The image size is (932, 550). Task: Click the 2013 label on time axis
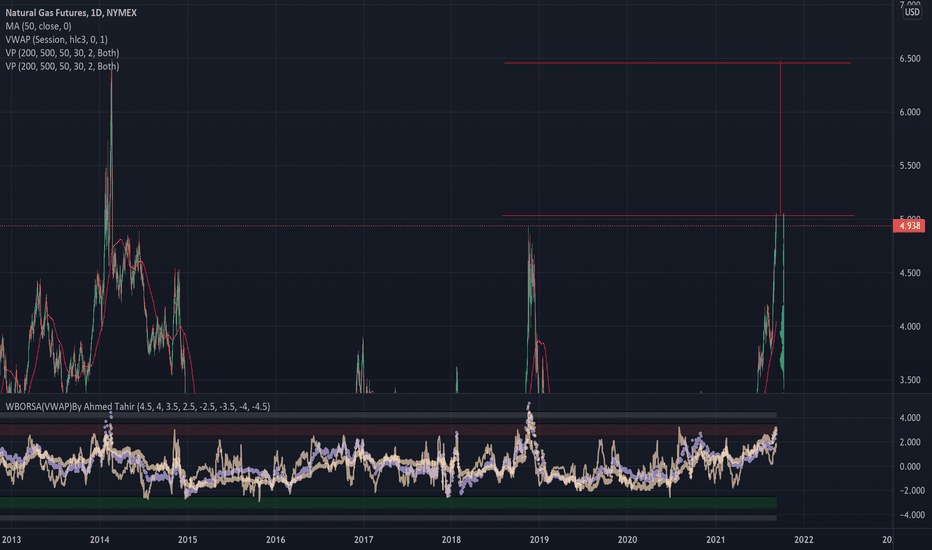[11, 540]
